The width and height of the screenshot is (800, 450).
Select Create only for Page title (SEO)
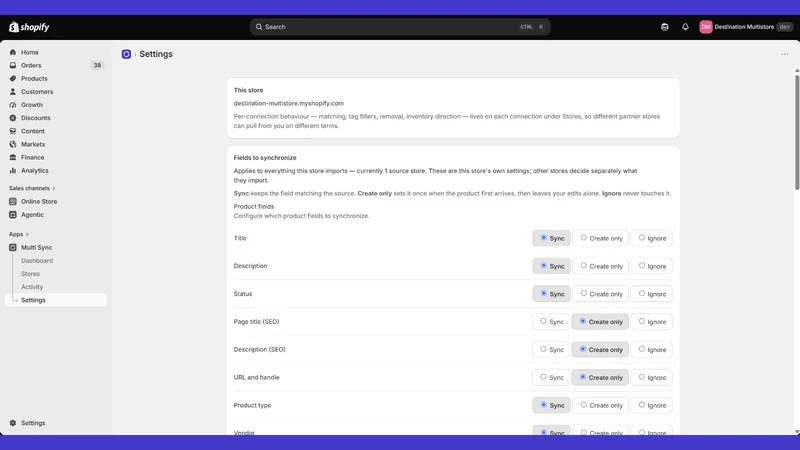[x=601, y=321]
